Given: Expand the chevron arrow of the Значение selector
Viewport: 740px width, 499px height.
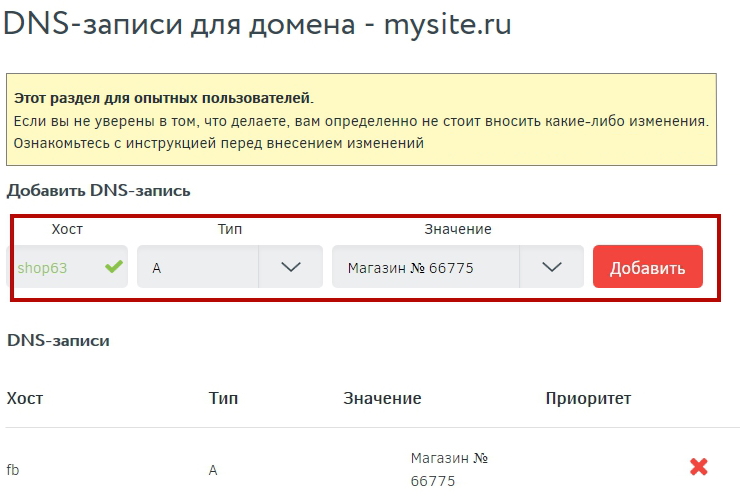Looking at the screenshot, I should coord(551,267).
